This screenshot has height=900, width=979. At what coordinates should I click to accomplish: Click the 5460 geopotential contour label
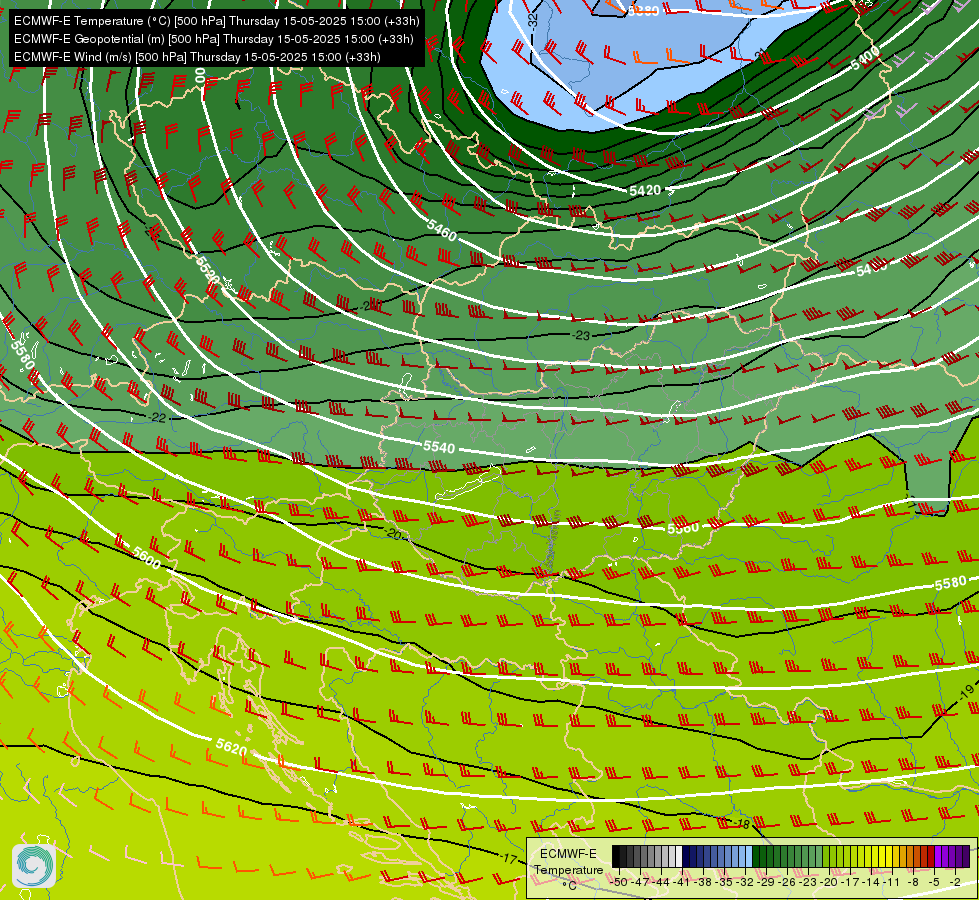[x=442, y=232]
